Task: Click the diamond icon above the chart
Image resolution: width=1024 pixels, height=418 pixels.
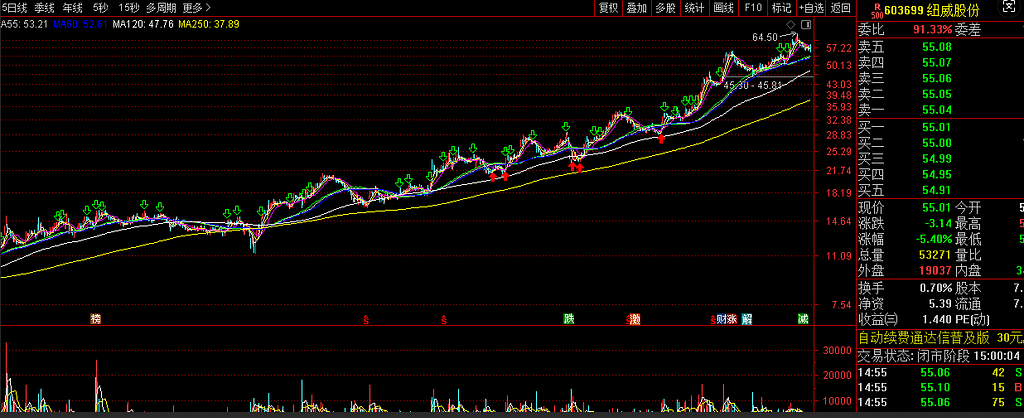Action: click(791, 23)
